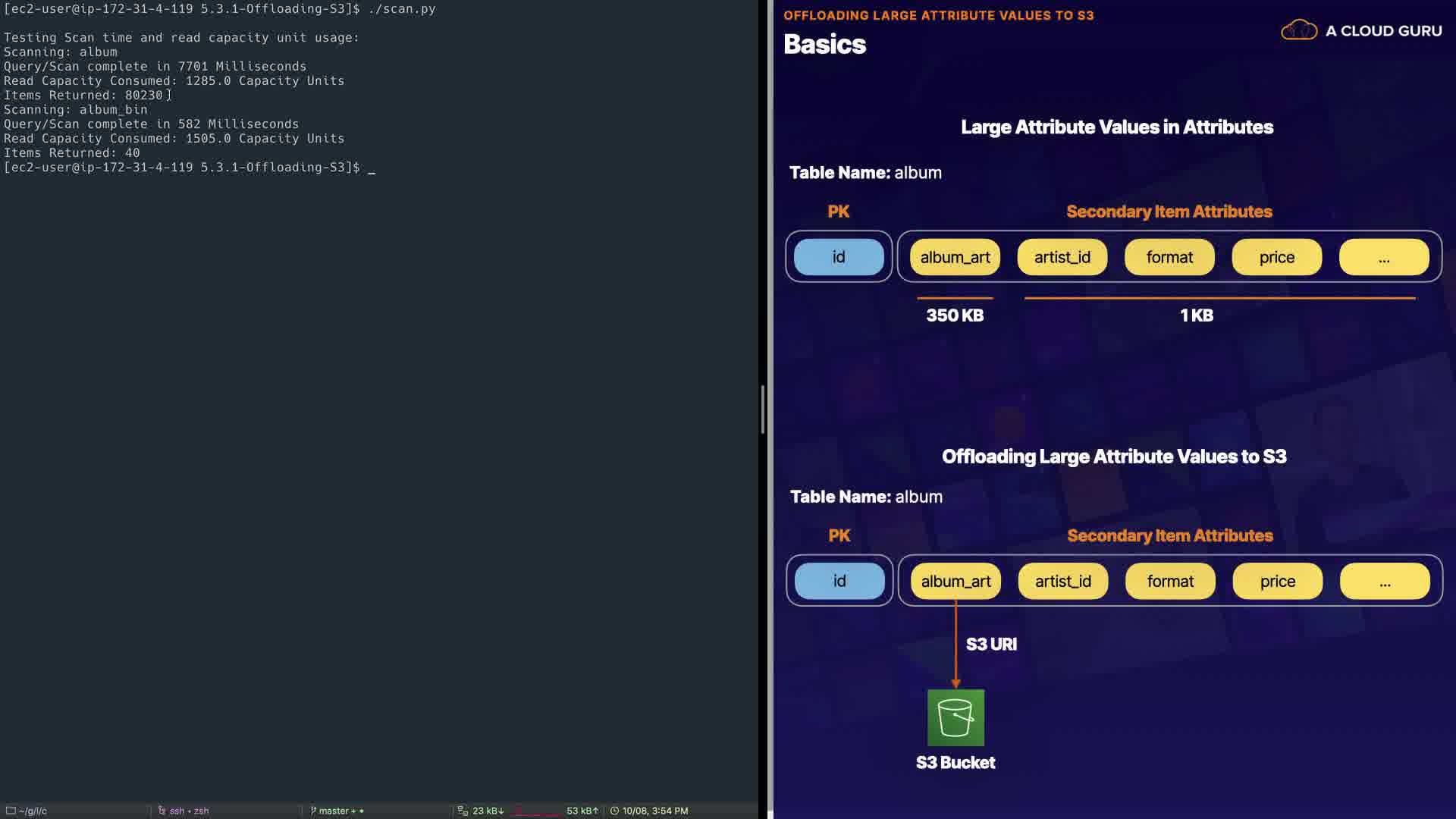Click the A Cloud Guru cloud logo
The height and width of the screenshot is (819, 1456).
1298,30
